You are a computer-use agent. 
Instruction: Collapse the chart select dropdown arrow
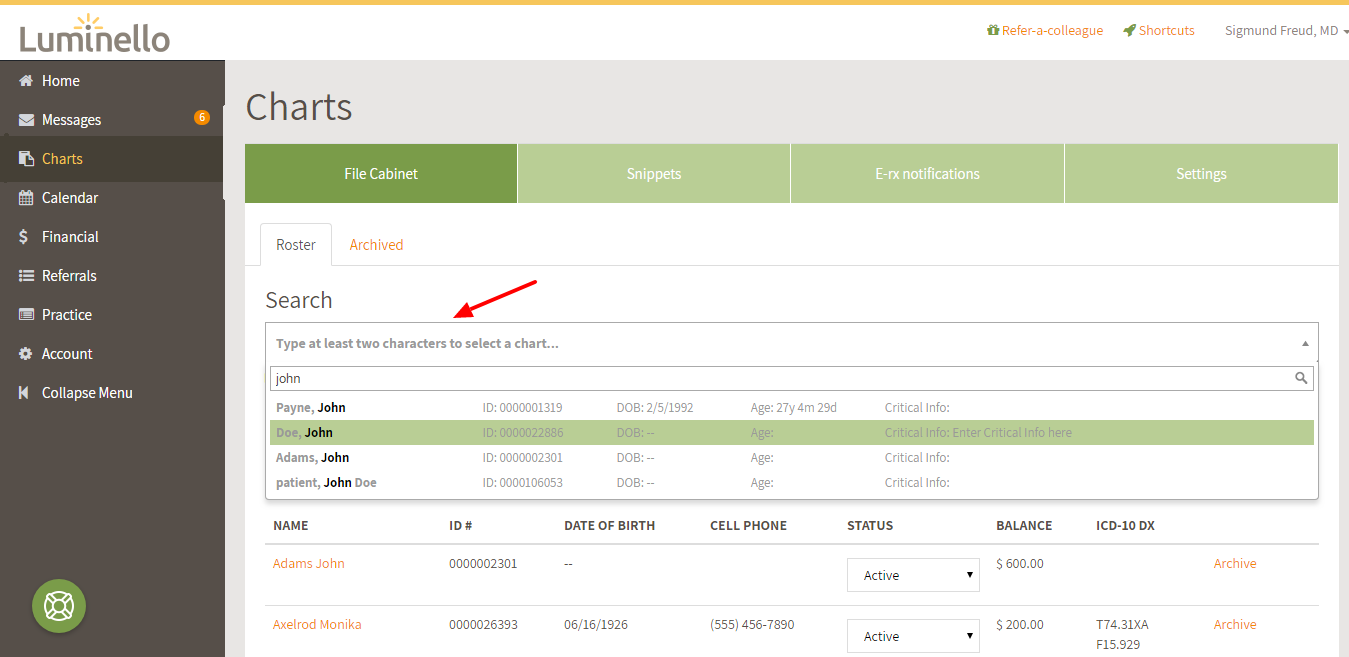pyautogui.click(x=1304, y=343)
